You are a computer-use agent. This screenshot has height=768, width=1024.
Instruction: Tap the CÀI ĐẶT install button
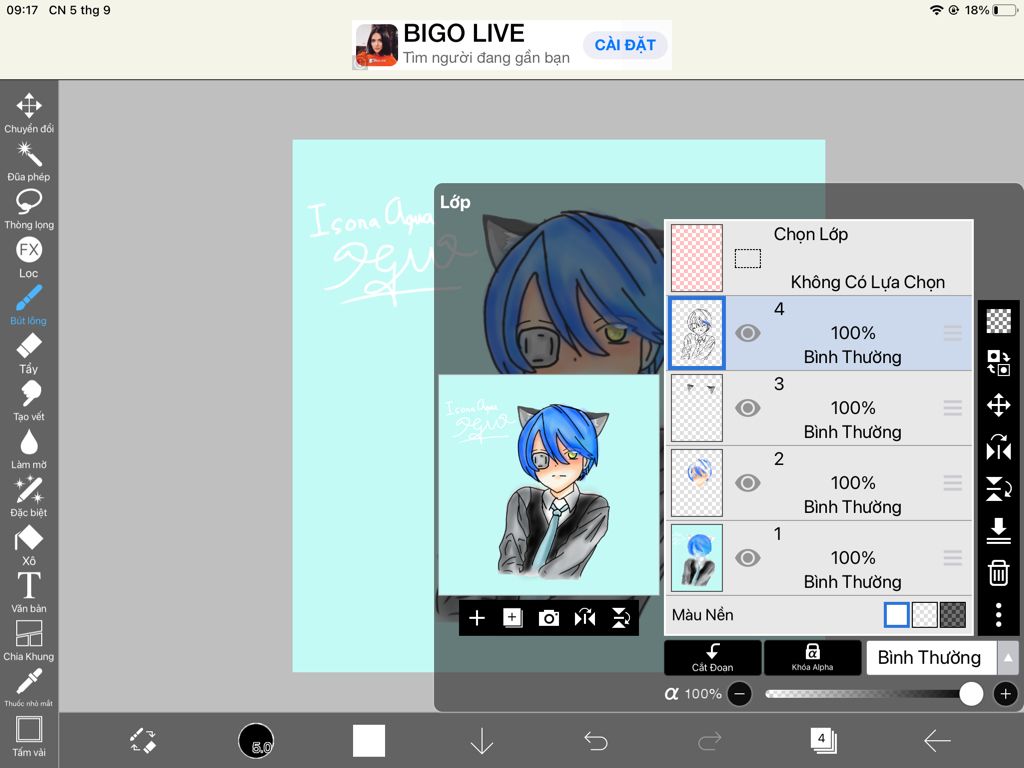[625, 45]
